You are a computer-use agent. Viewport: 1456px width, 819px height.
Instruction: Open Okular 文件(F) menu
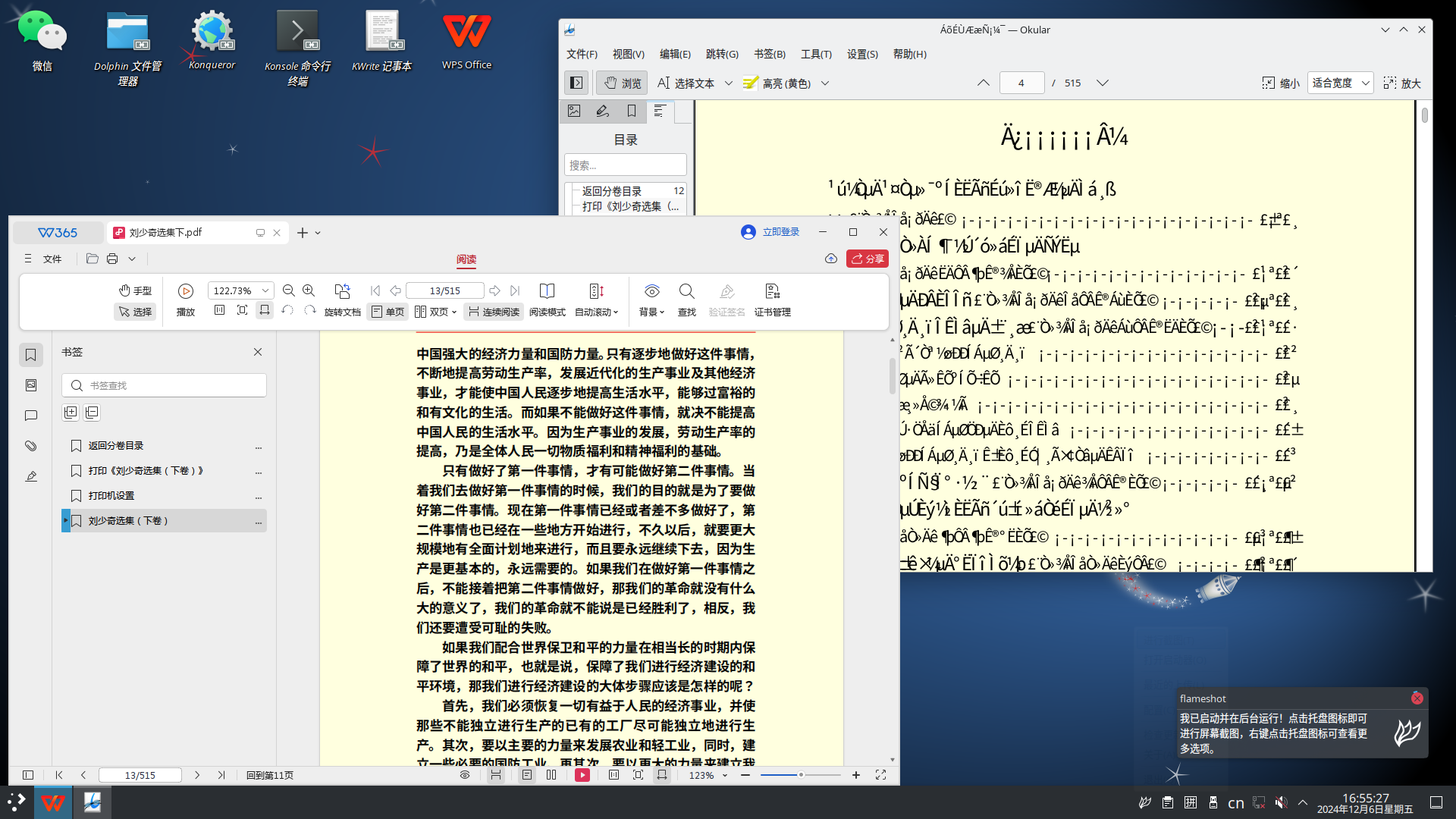coord(582,54)
